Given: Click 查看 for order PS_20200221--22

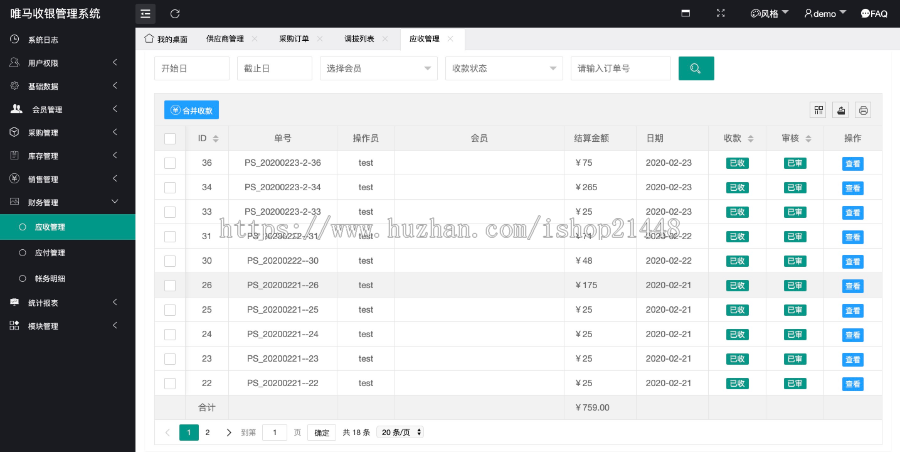Looking at the screenshot, I should (852, 384).
